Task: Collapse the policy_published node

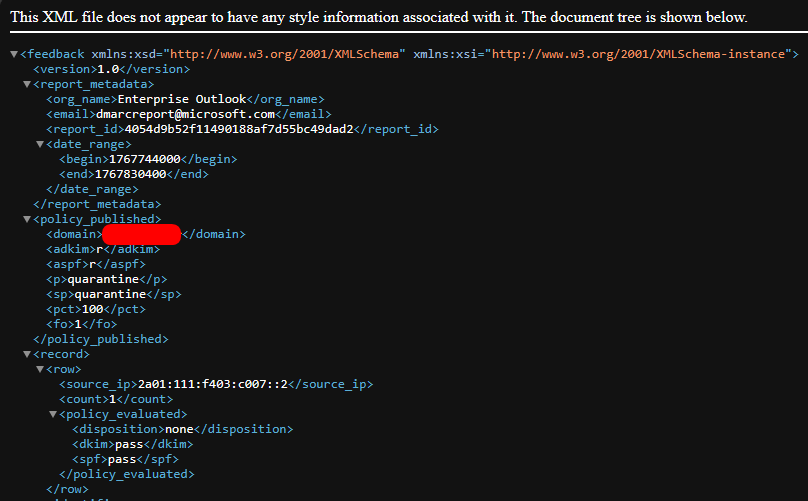Action: (x=27, y=219)
